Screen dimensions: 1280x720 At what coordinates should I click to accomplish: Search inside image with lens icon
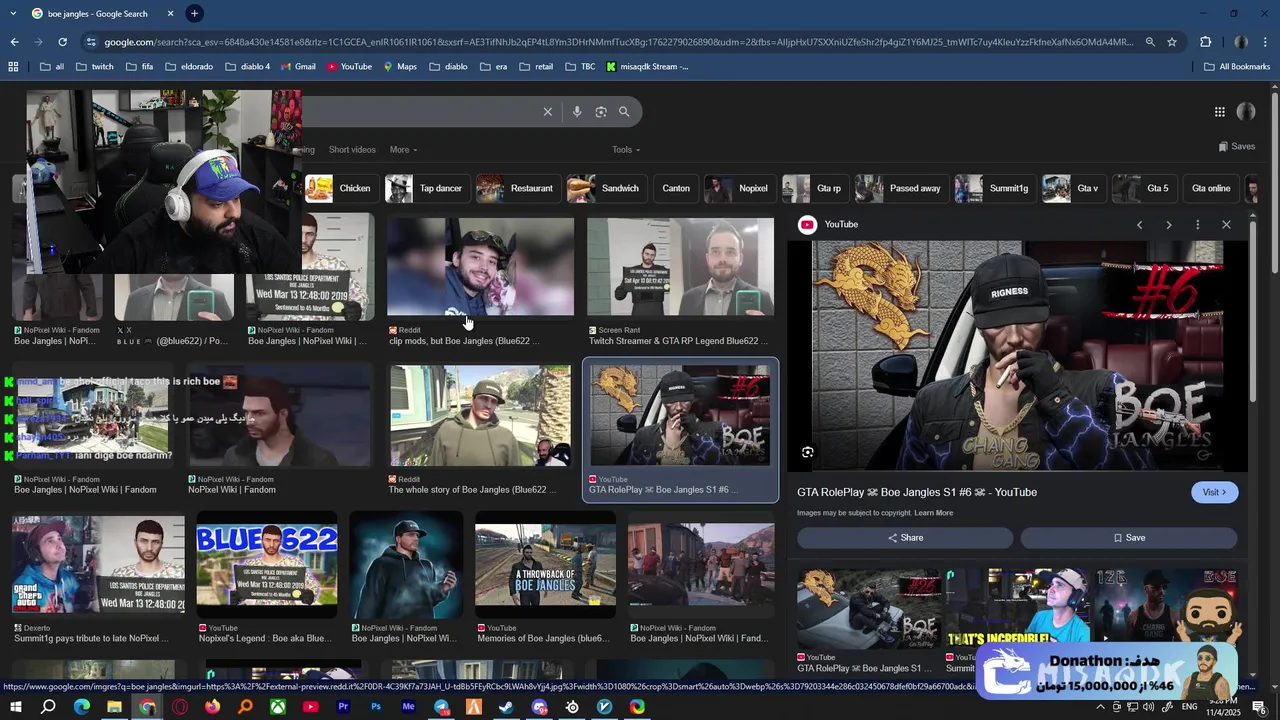pyautogui.click(x=808, y=452)
